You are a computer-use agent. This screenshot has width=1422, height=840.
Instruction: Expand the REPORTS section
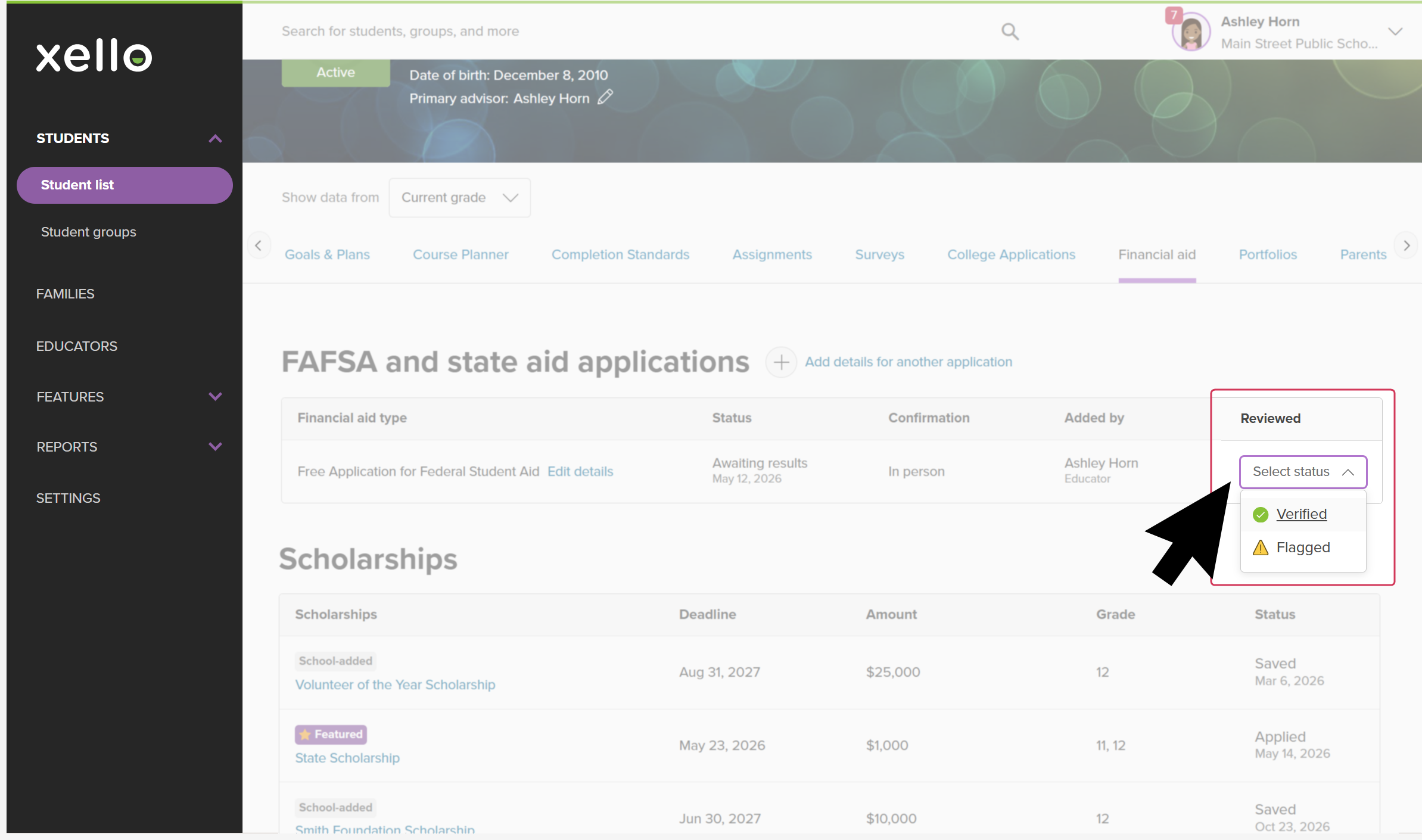pyautogui.click(x=215, y=446)
